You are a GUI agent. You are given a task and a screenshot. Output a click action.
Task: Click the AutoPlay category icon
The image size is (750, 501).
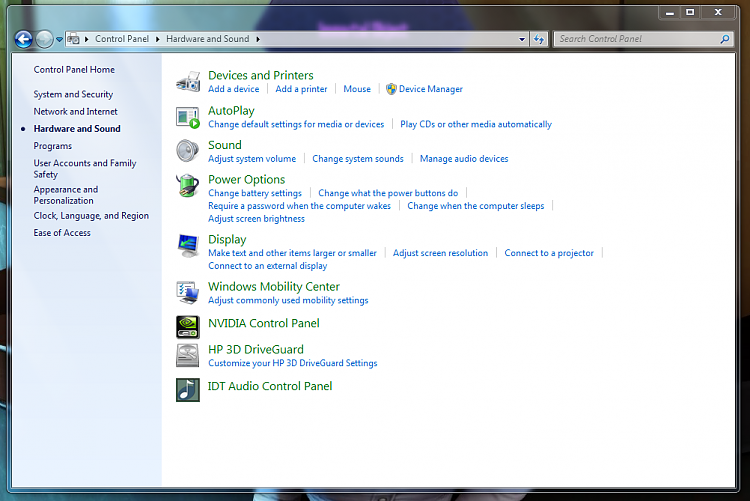coord(188,118)
